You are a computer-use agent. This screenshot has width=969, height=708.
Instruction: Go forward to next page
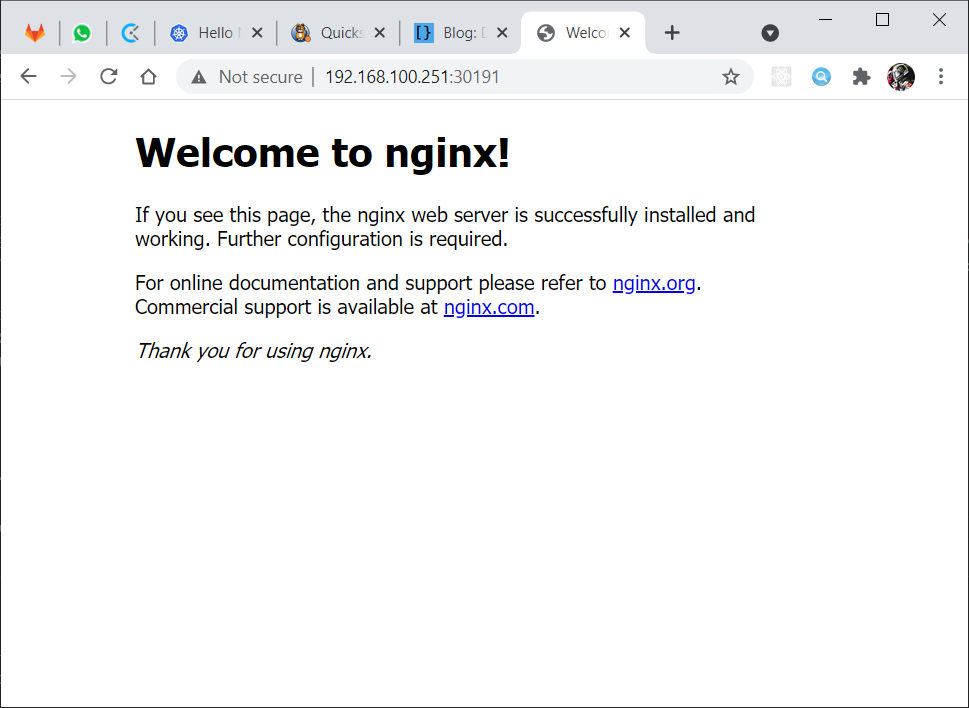[69, 77]
